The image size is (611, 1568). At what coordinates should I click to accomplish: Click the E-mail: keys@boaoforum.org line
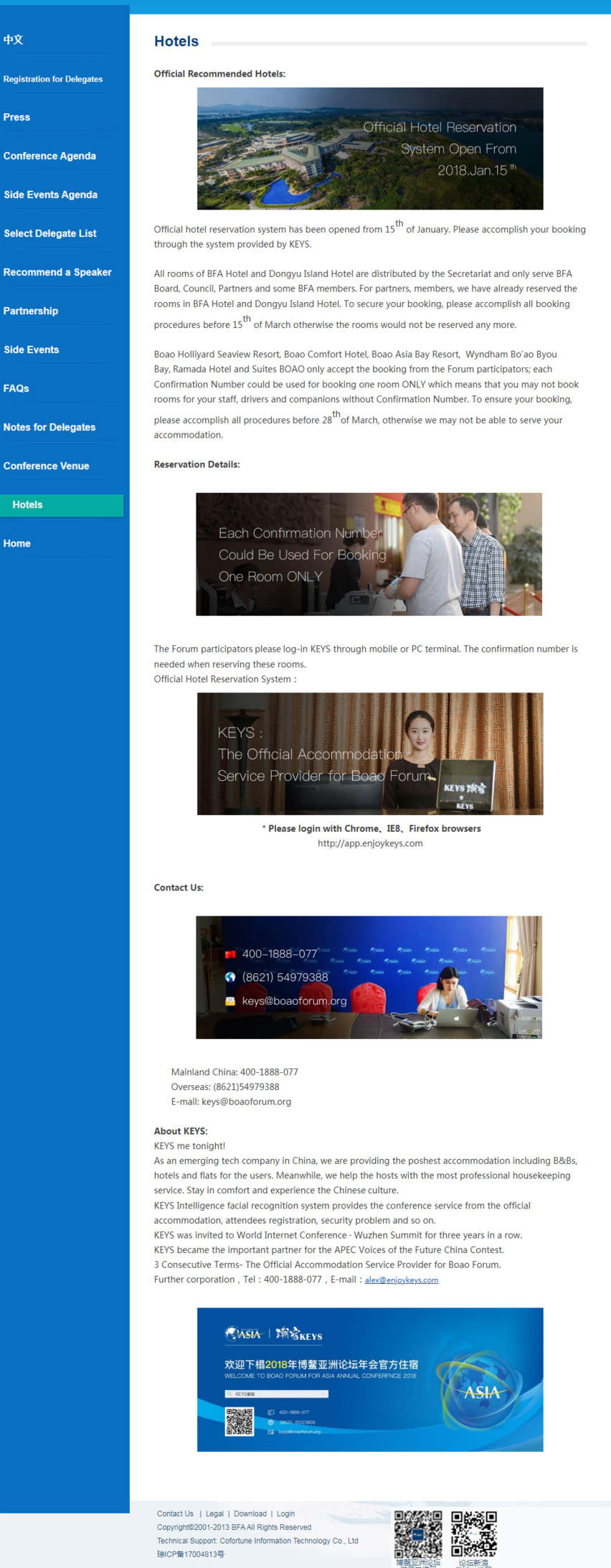click(x=231, y=1102)
